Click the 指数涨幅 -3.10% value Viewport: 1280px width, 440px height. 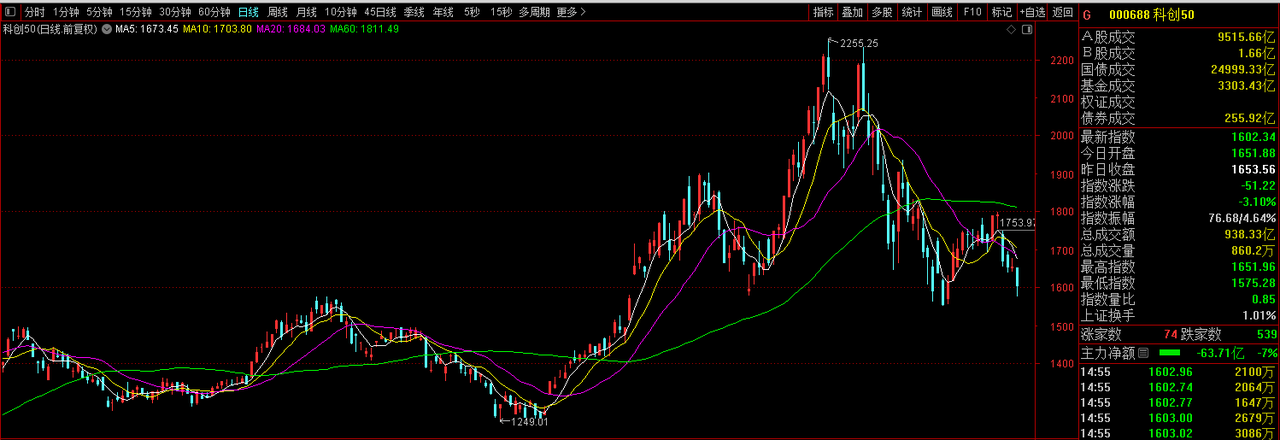(1257, 202)
